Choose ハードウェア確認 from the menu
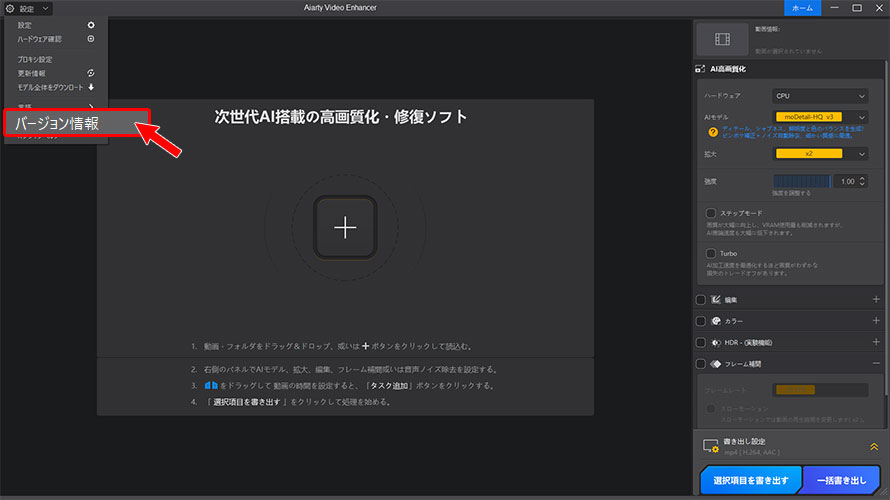Screen dimensions: 890x500 (56, 39)
